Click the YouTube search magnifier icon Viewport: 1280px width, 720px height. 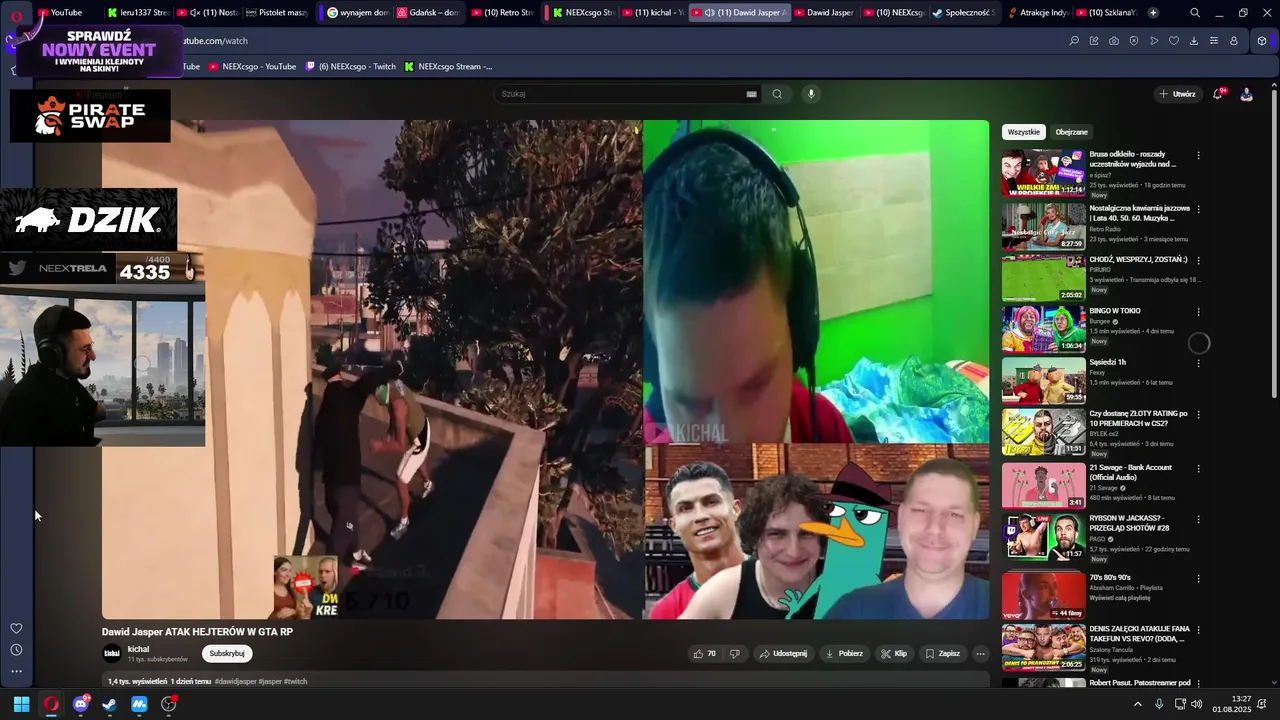click(x=777, y=94)
